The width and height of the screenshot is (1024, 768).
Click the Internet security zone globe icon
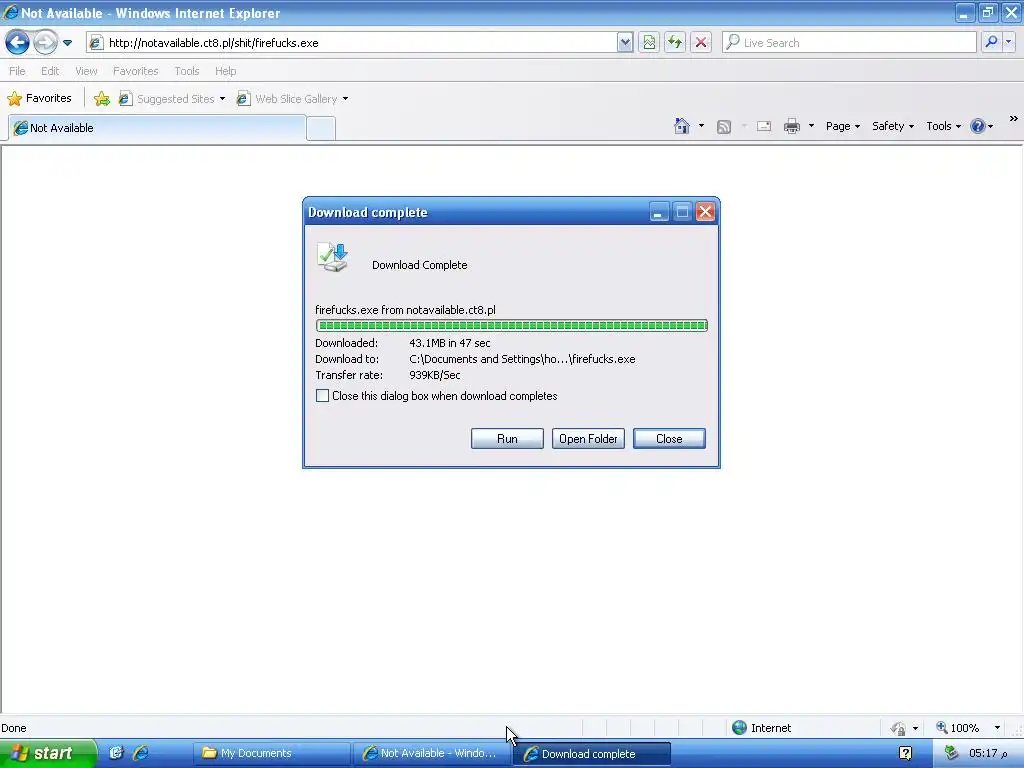[x=739, y=728]
